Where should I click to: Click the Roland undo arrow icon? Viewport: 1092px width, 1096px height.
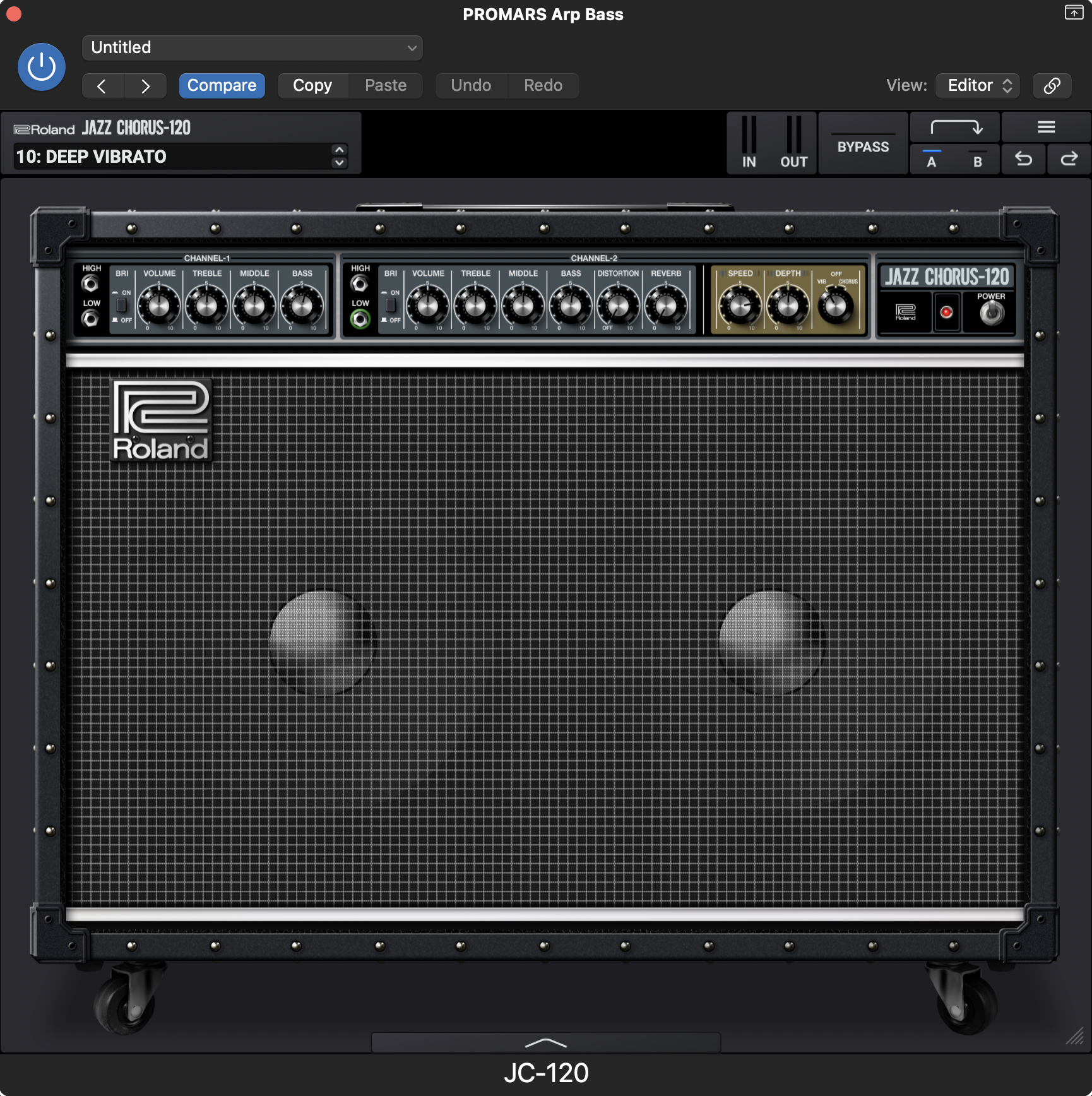[1024, 159]
